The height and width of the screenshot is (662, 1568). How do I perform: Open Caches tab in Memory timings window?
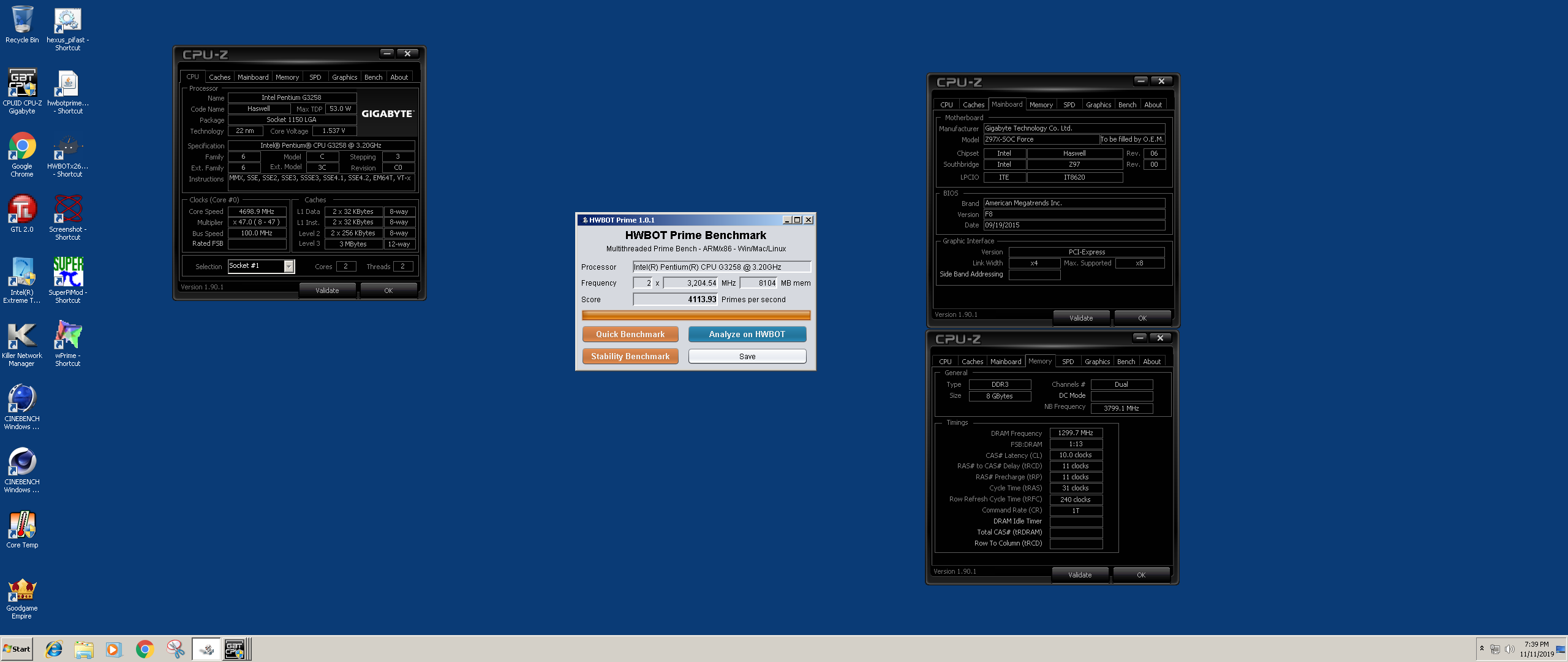[972, 362]
